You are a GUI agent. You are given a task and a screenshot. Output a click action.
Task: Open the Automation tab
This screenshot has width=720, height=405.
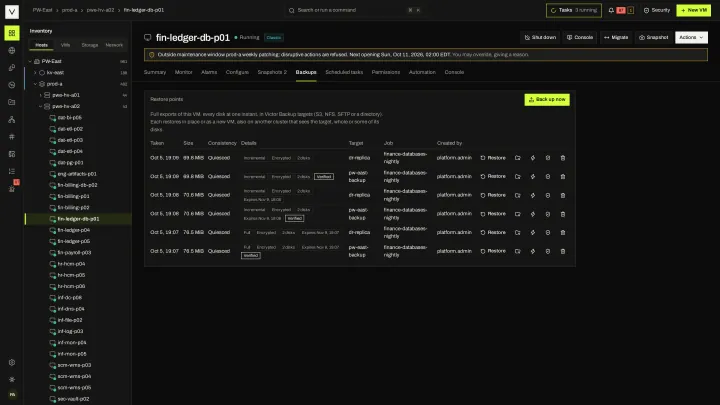pyautogui.click(x=422, y=72)
